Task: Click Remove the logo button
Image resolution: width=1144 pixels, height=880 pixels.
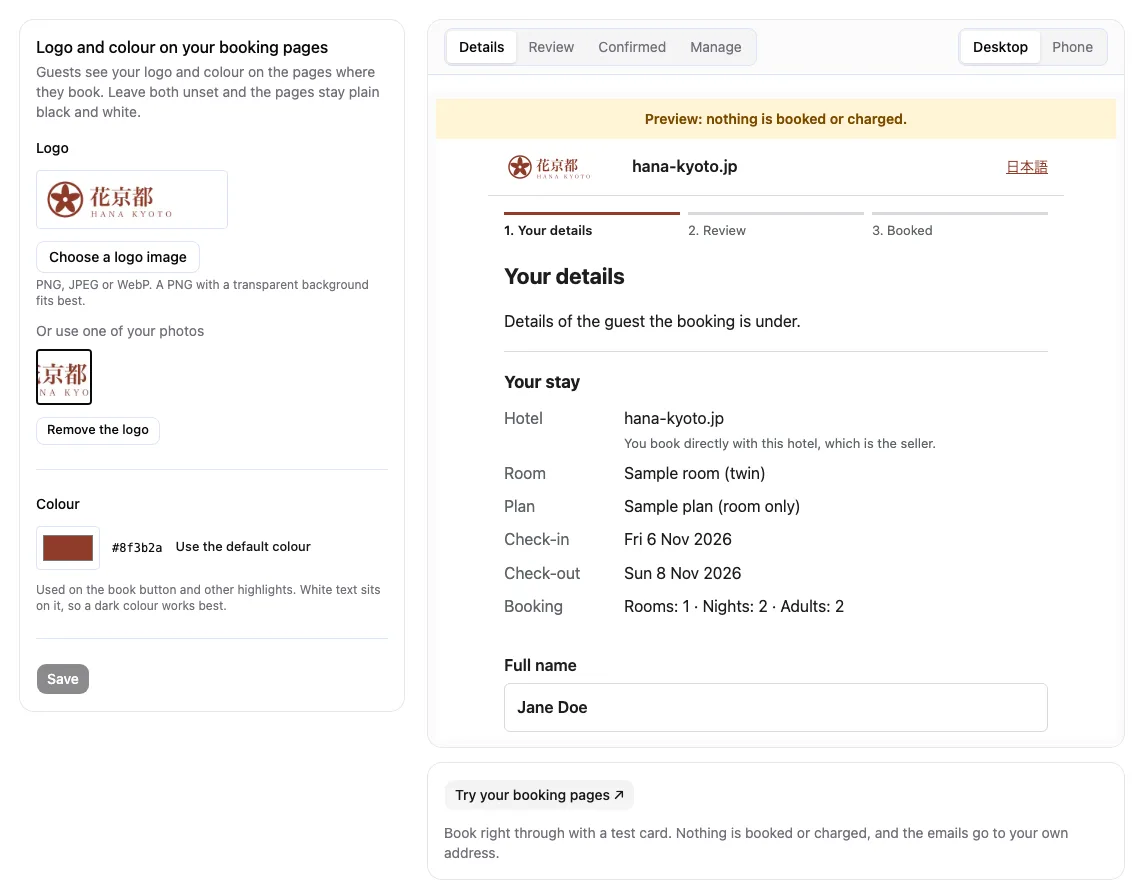Action: [x=98, y=430]
